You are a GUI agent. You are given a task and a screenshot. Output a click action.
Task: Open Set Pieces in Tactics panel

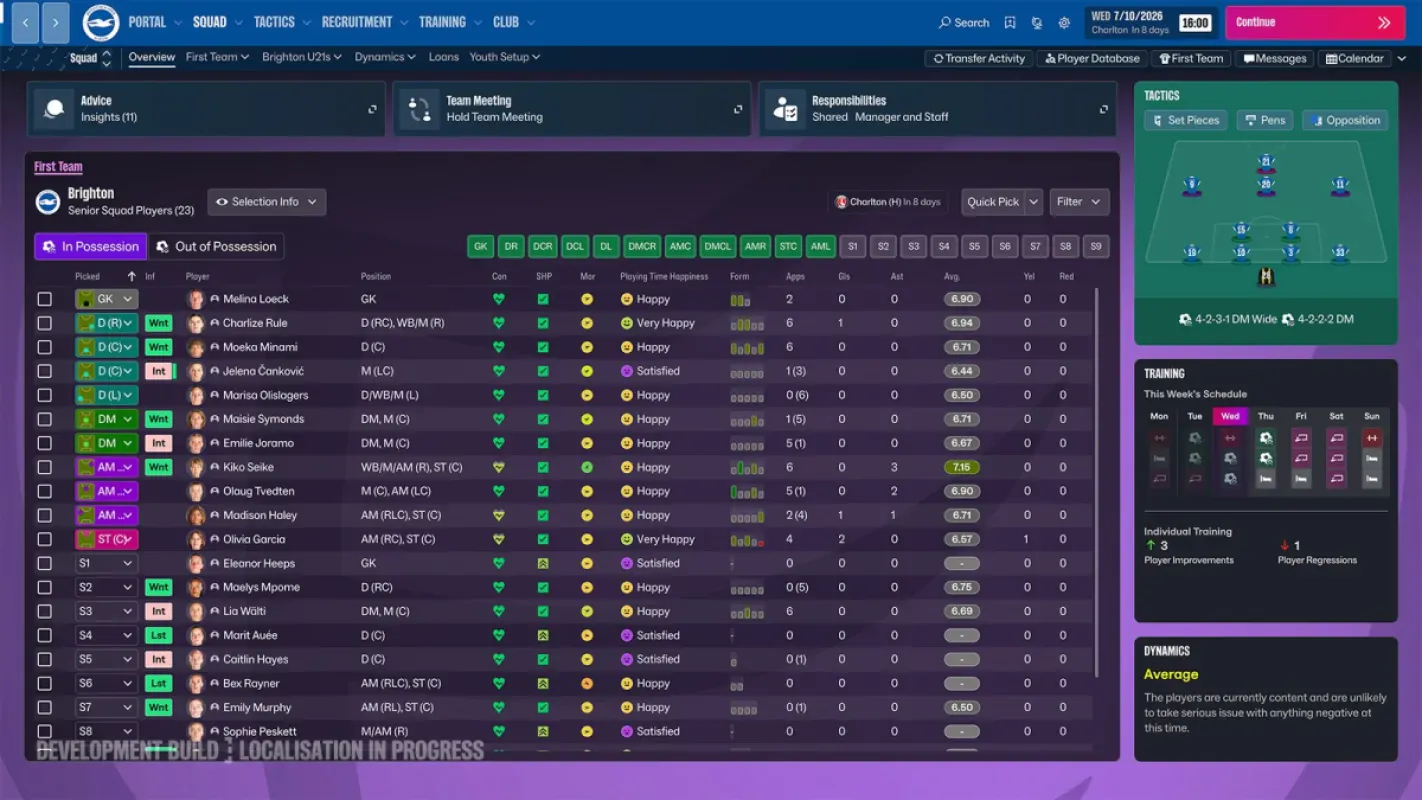pyautogui.click(x=1186, y=120)
